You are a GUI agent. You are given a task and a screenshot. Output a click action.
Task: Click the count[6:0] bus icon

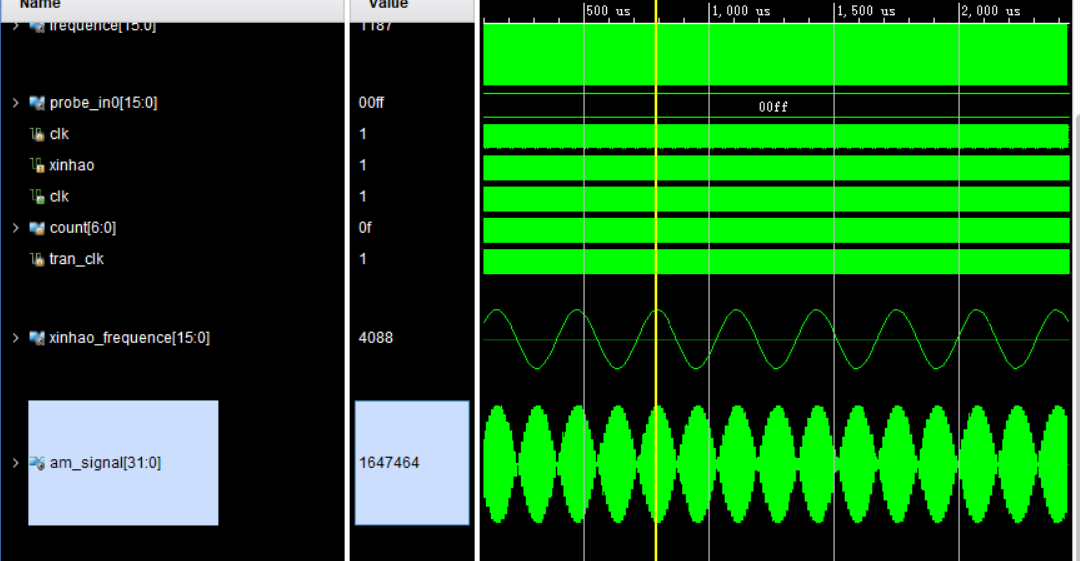click(37, 227)
